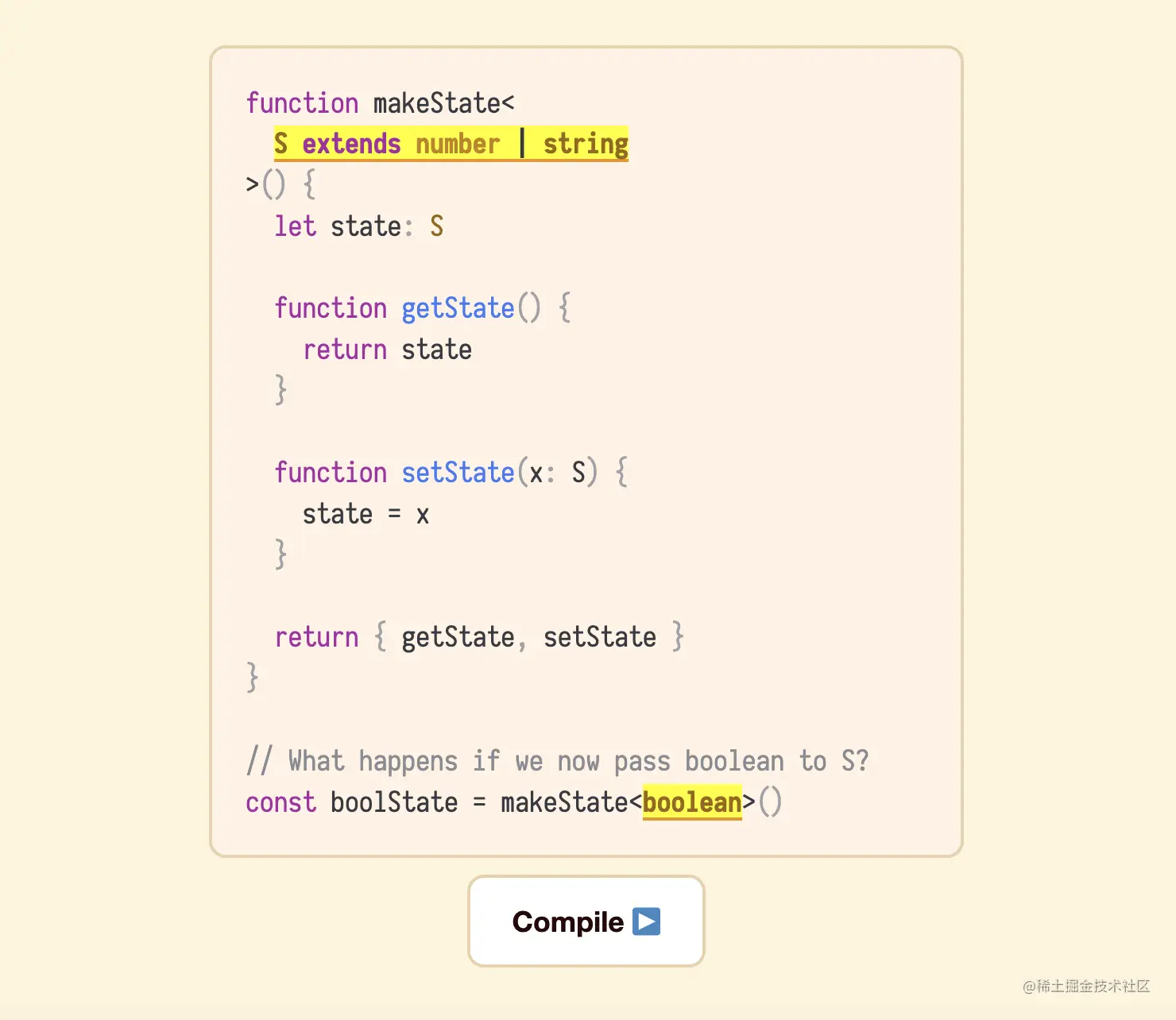Image resolution: width=1176 pixels, height=1020 pixels.
Task: Click the 'makeState' call in the last line
Action: (564, 802)
